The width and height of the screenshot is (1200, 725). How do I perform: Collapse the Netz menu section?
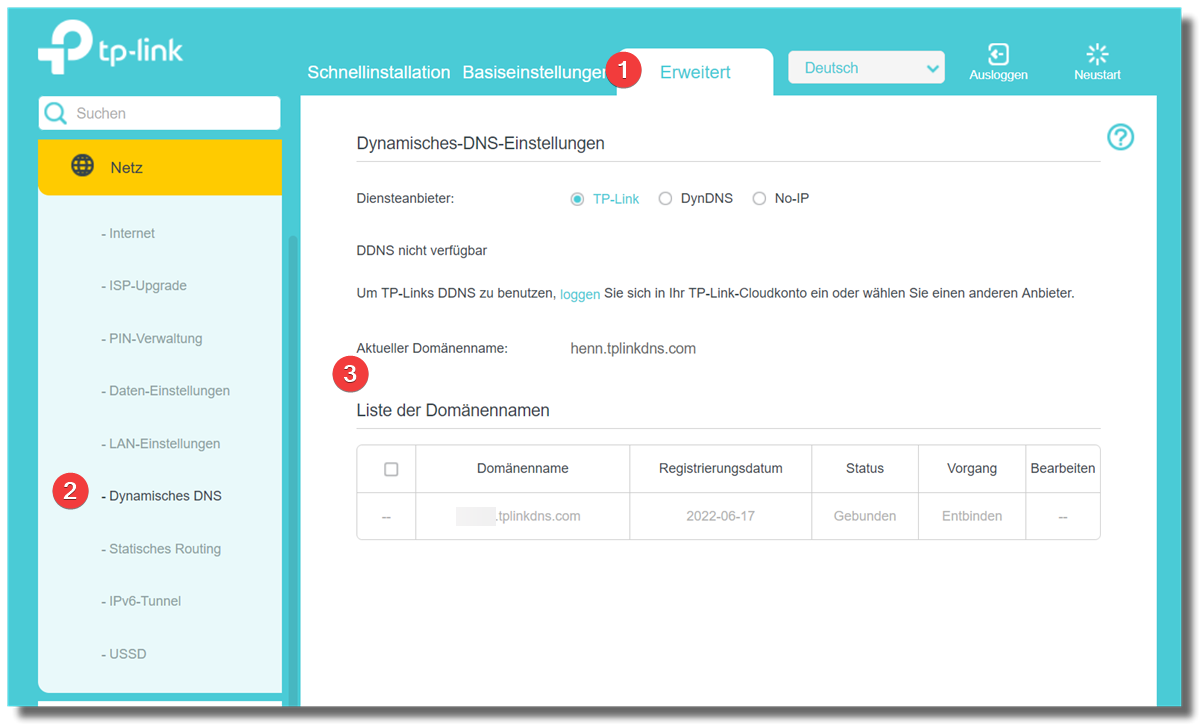pos(160,167)
